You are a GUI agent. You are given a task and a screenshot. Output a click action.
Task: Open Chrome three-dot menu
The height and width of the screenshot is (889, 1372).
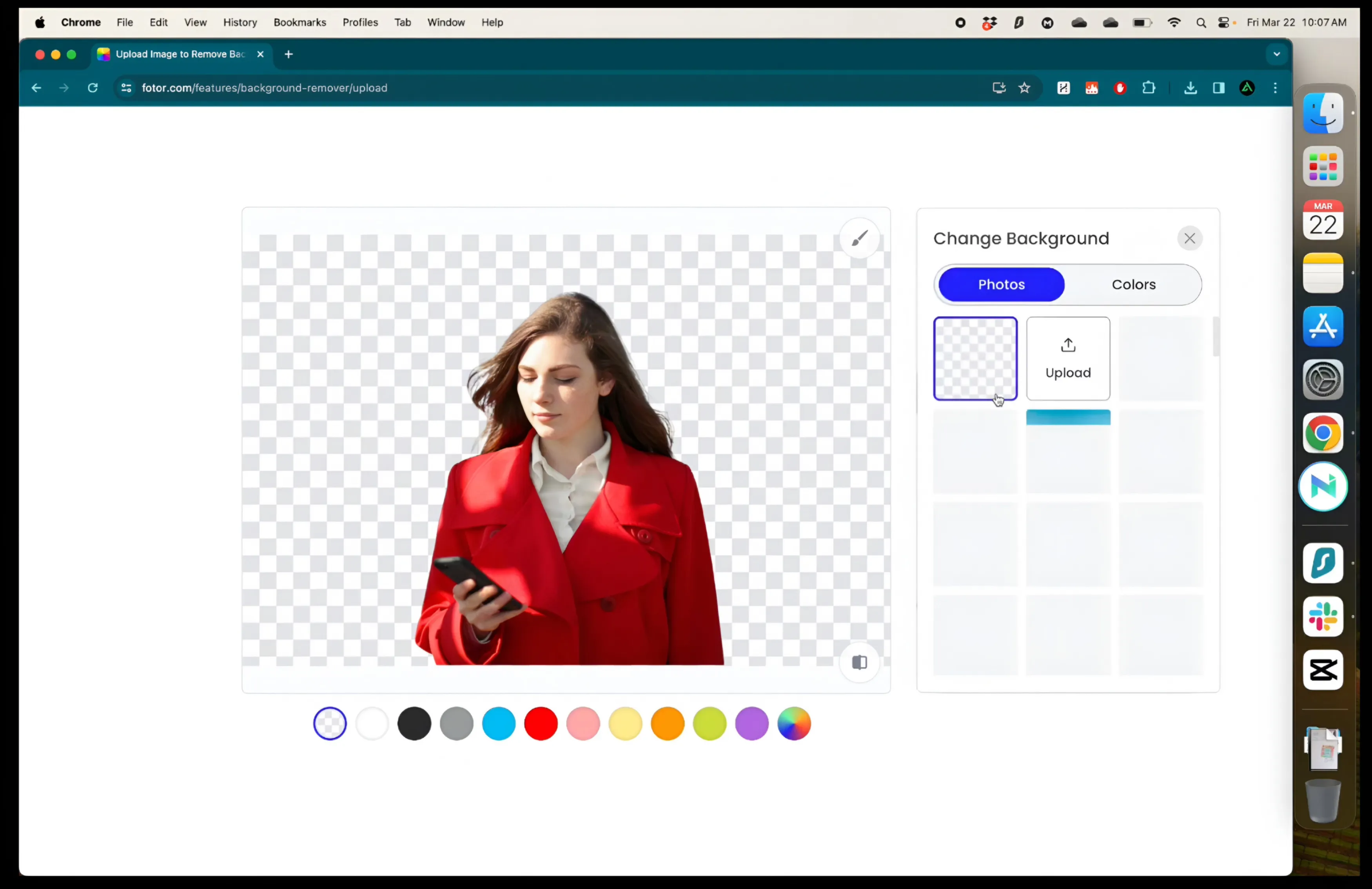[1274, 88]
